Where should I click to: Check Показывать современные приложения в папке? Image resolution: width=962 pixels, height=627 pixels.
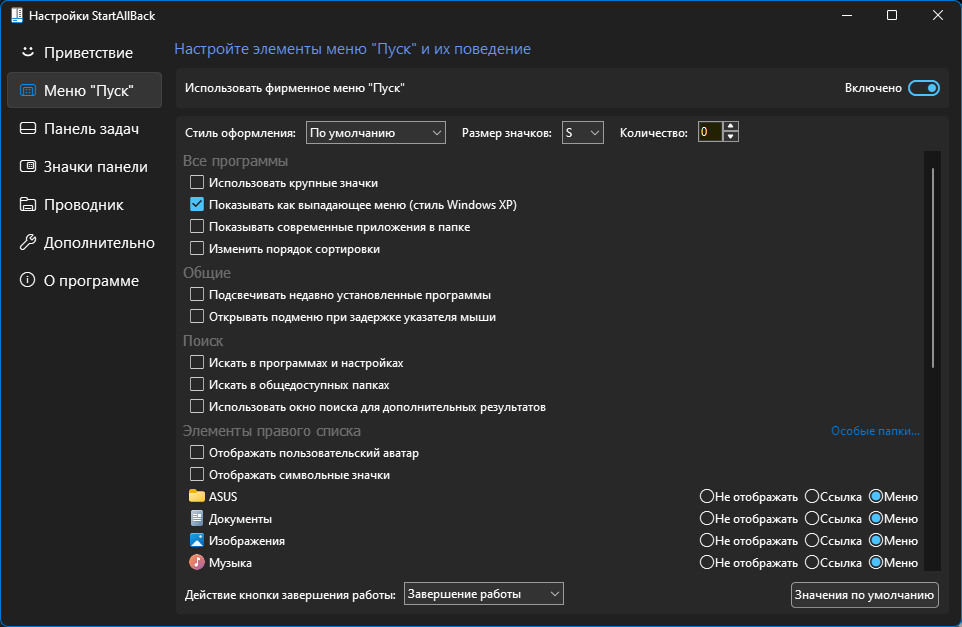point(197,226)
